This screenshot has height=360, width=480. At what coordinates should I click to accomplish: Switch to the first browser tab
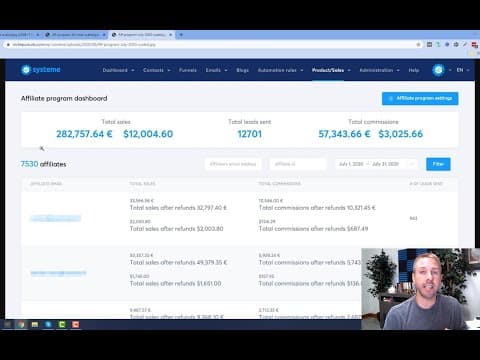[x=19, y=35]
